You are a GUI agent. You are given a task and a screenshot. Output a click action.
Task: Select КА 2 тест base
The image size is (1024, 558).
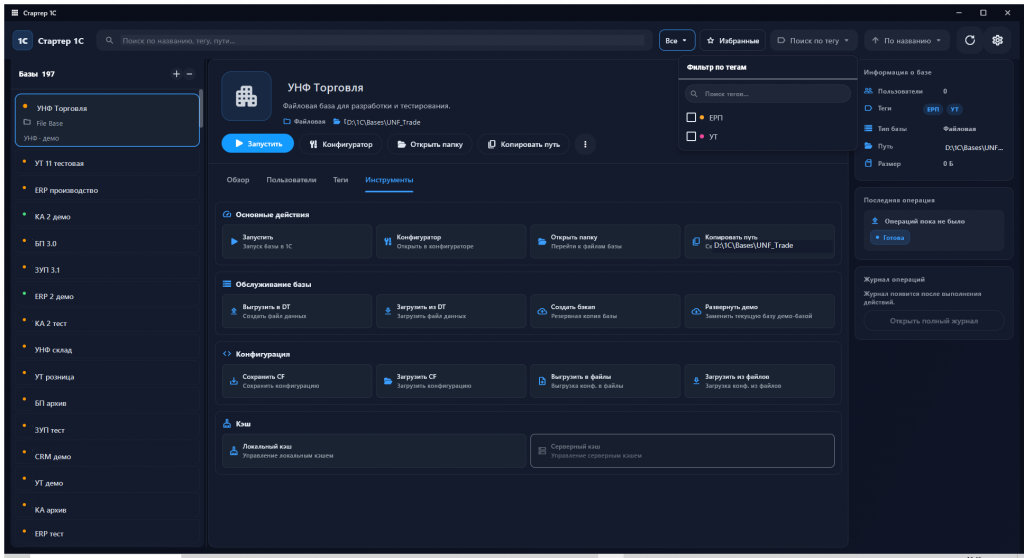tap(108, 323)
